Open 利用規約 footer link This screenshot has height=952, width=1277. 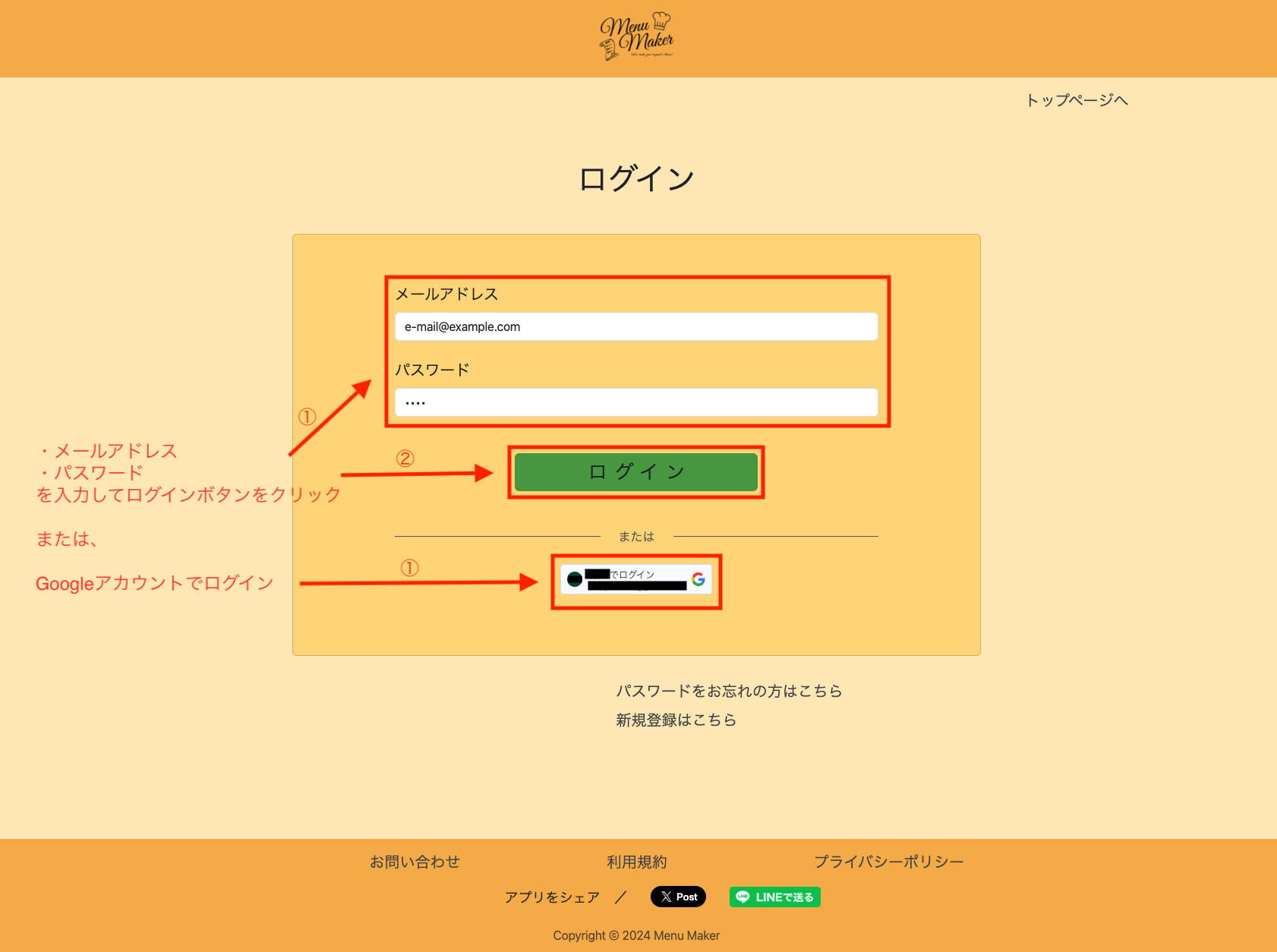click(x=636, y=862)
